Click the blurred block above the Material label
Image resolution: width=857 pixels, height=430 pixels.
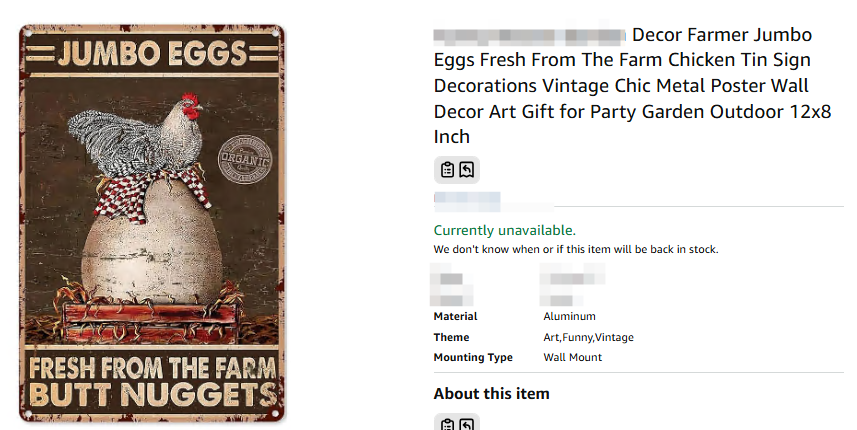450,285
